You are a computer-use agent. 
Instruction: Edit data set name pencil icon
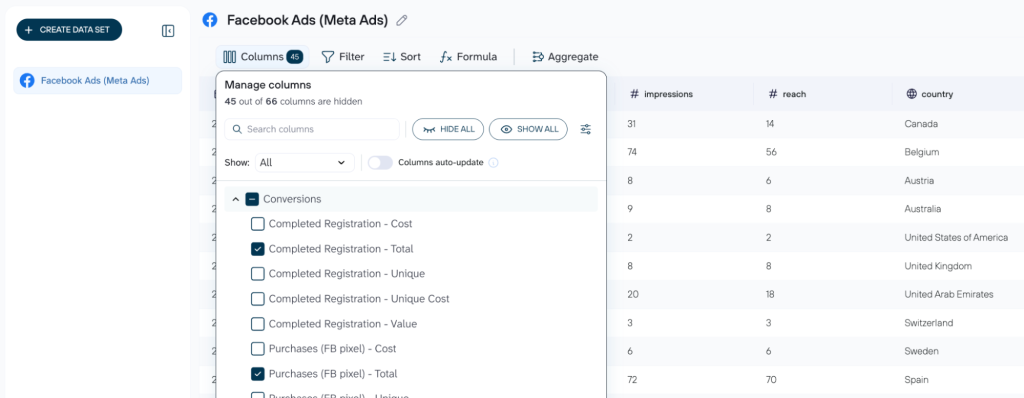pos(402,20)
